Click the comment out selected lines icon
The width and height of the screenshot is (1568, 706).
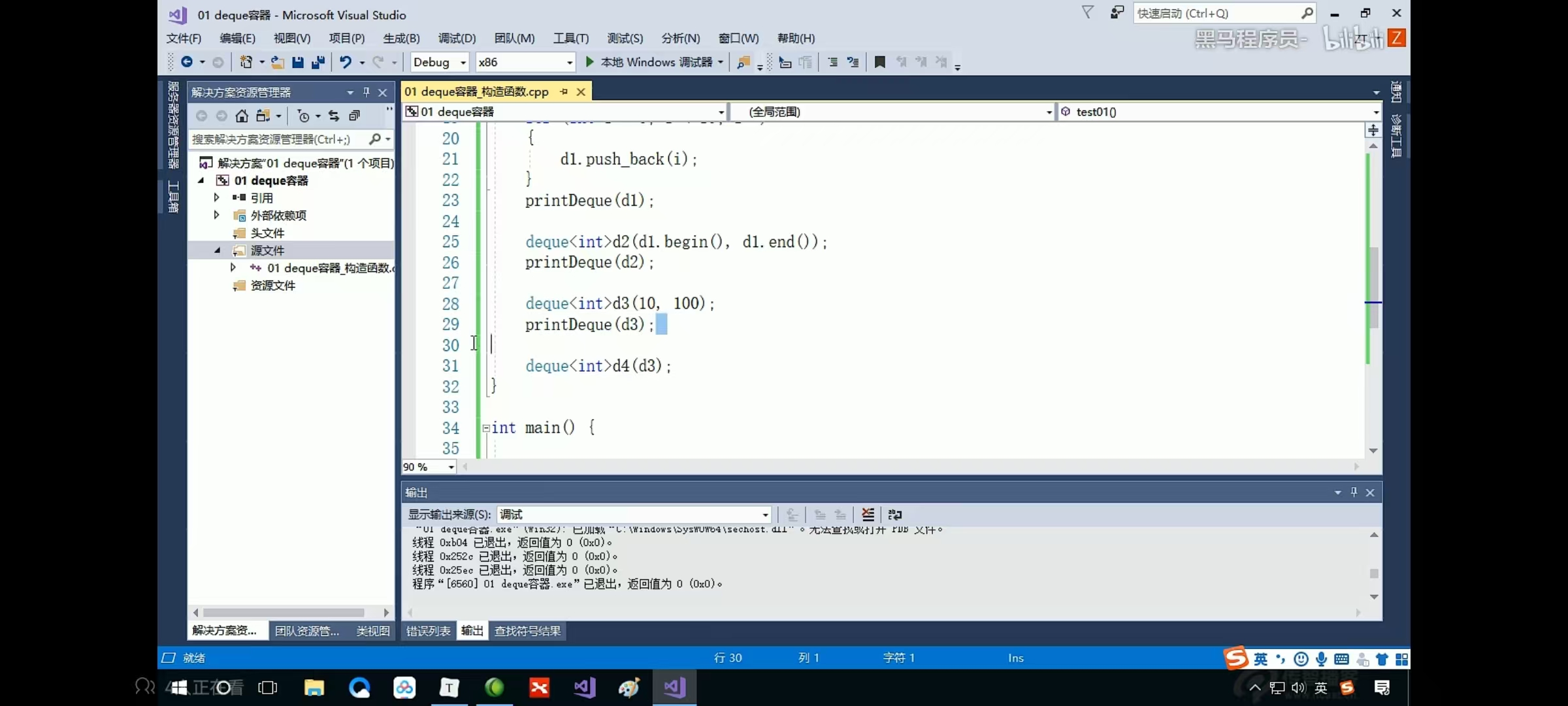tap(832, 62)
